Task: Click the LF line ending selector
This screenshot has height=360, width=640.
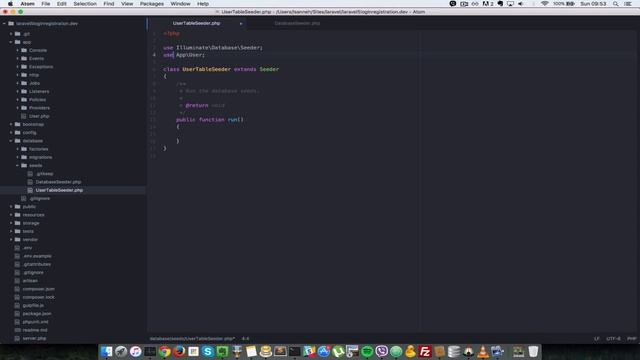Action: tap(597, 339)
